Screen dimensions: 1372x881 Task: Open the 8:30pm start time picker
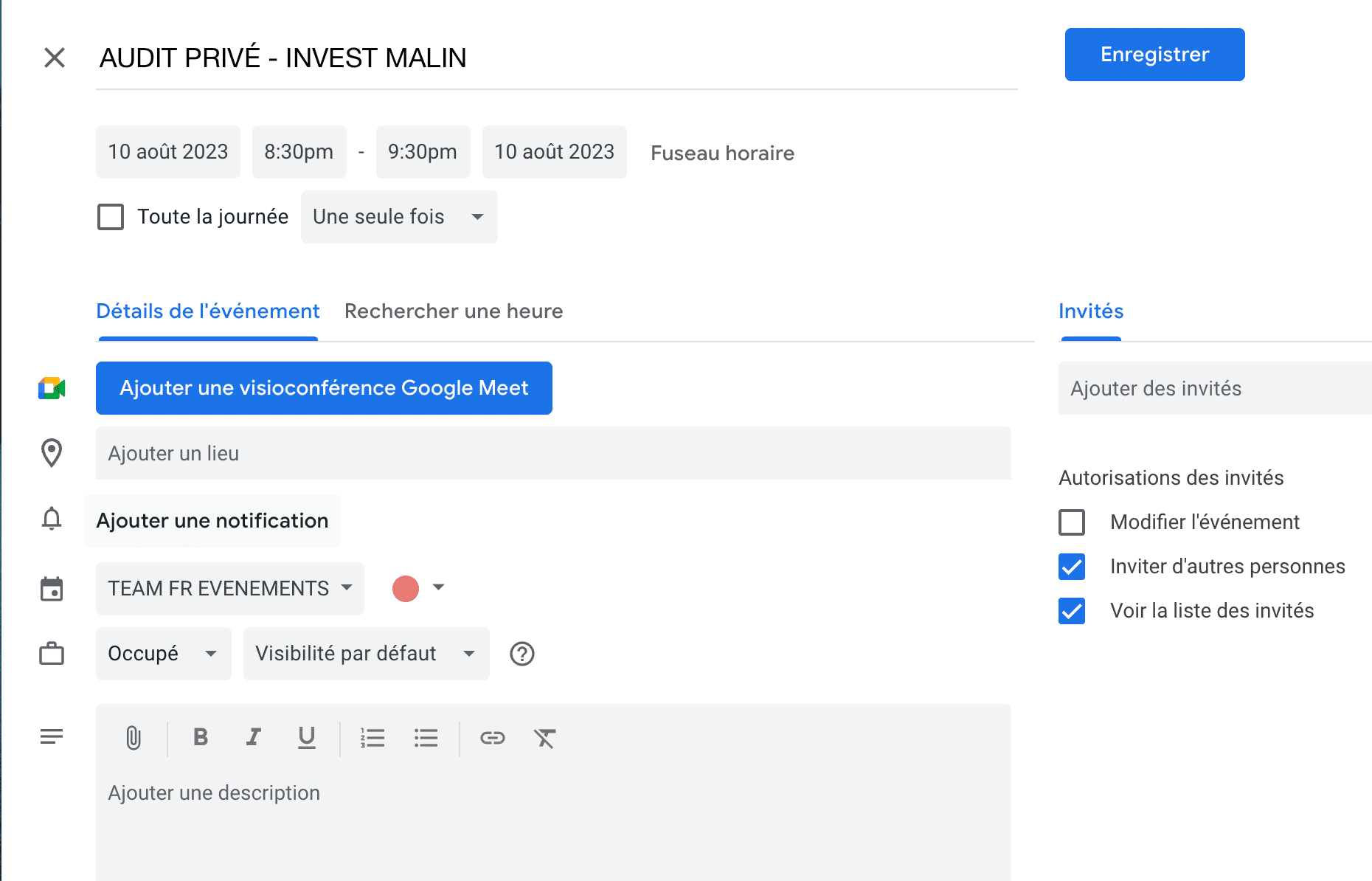click(299, 152)
